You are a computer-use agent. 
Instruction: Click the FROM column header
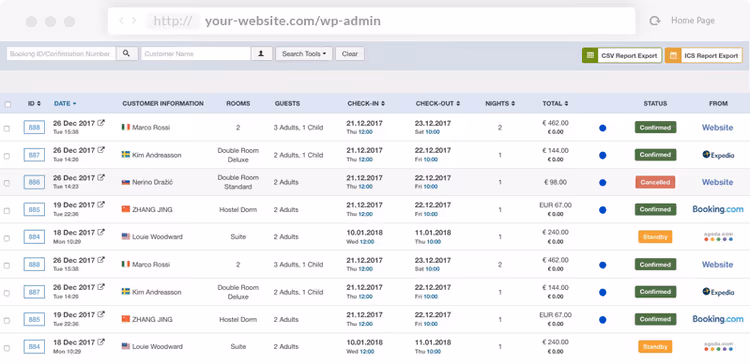[718, 103]
